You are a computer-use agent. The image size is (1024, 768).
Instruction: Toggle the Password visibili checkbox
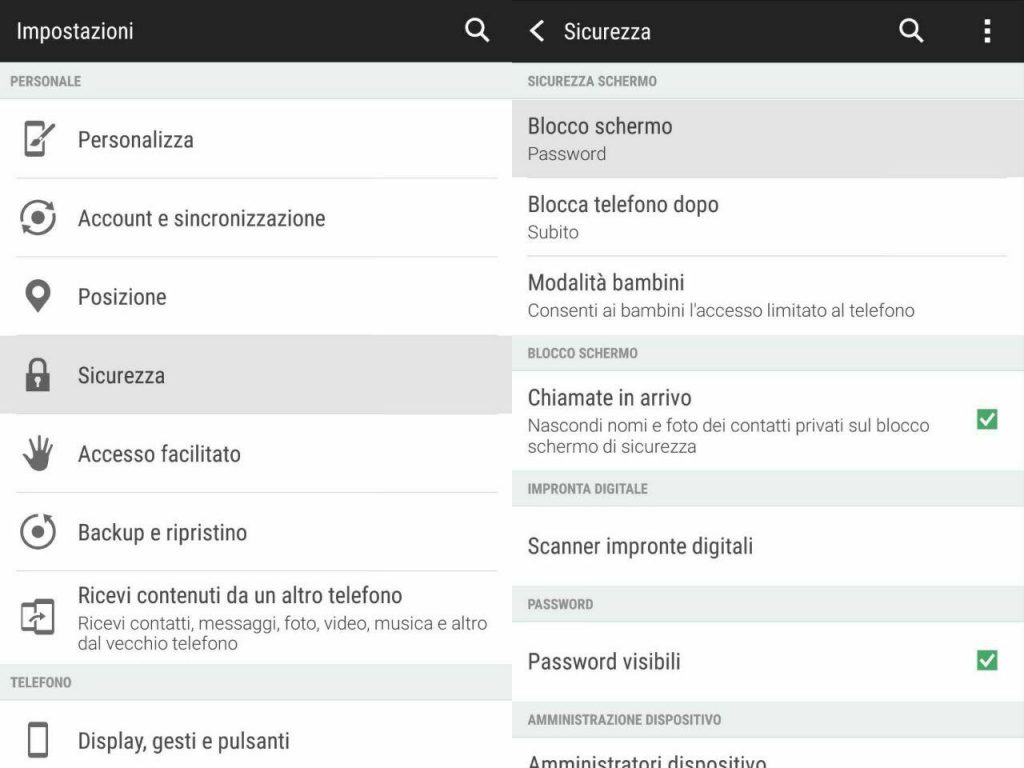pos(987,660)
